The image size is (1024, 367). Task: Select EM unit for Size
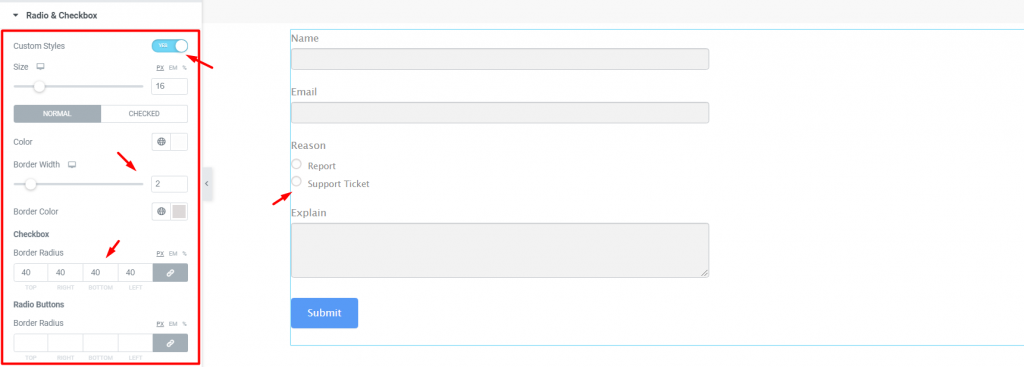point(173,67)
